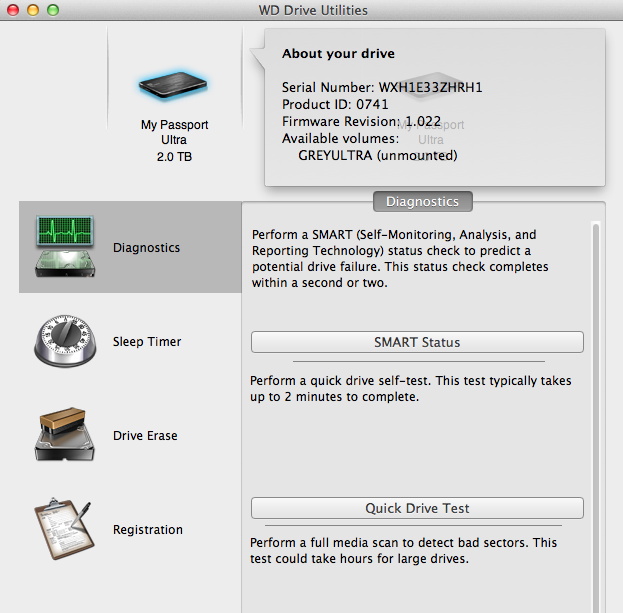The height and width of the screenshot is (613, 623).
Task: Click the Diagnostics tab header
Action: [423, 201]
